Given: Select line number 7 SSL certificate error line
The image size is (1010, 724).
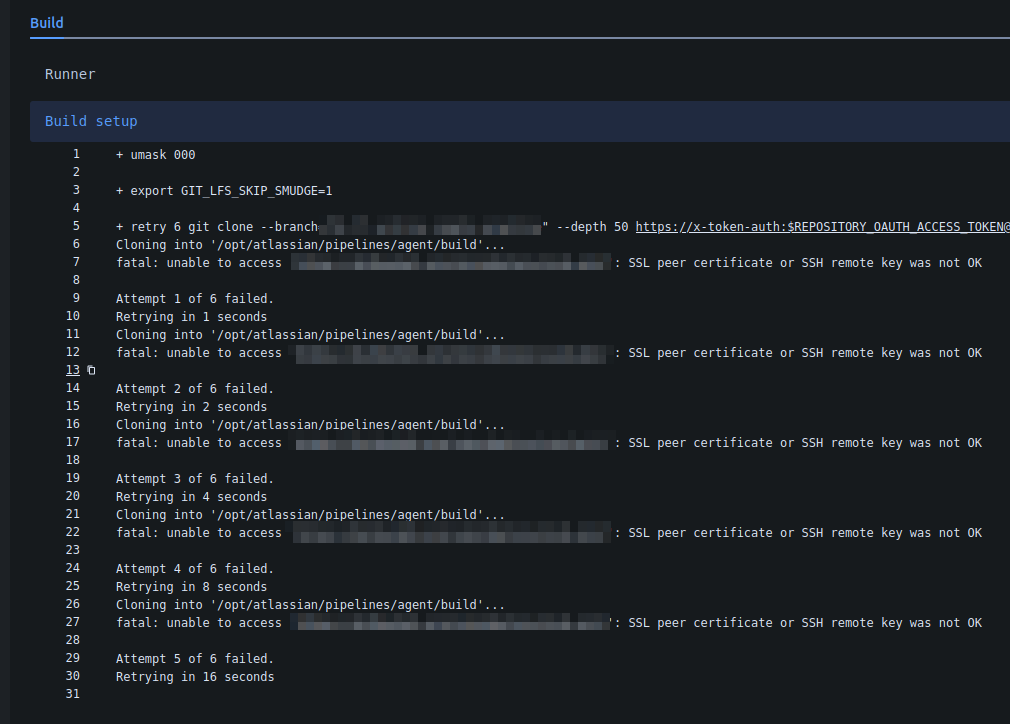Looking at the screenshot, I should tap(76, 262).
